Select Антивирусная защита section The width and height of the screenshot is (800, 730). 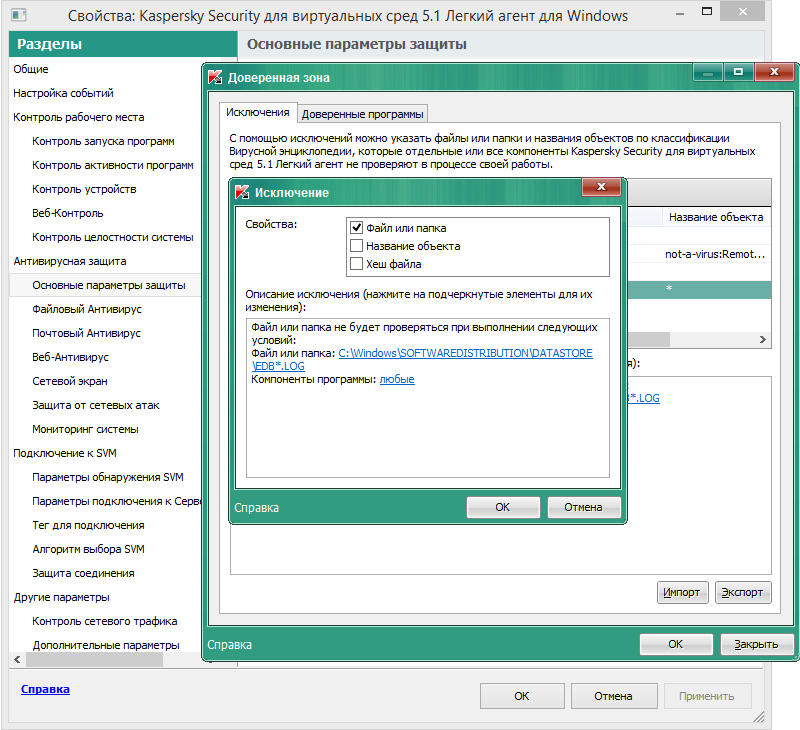[x=70, y=261]
